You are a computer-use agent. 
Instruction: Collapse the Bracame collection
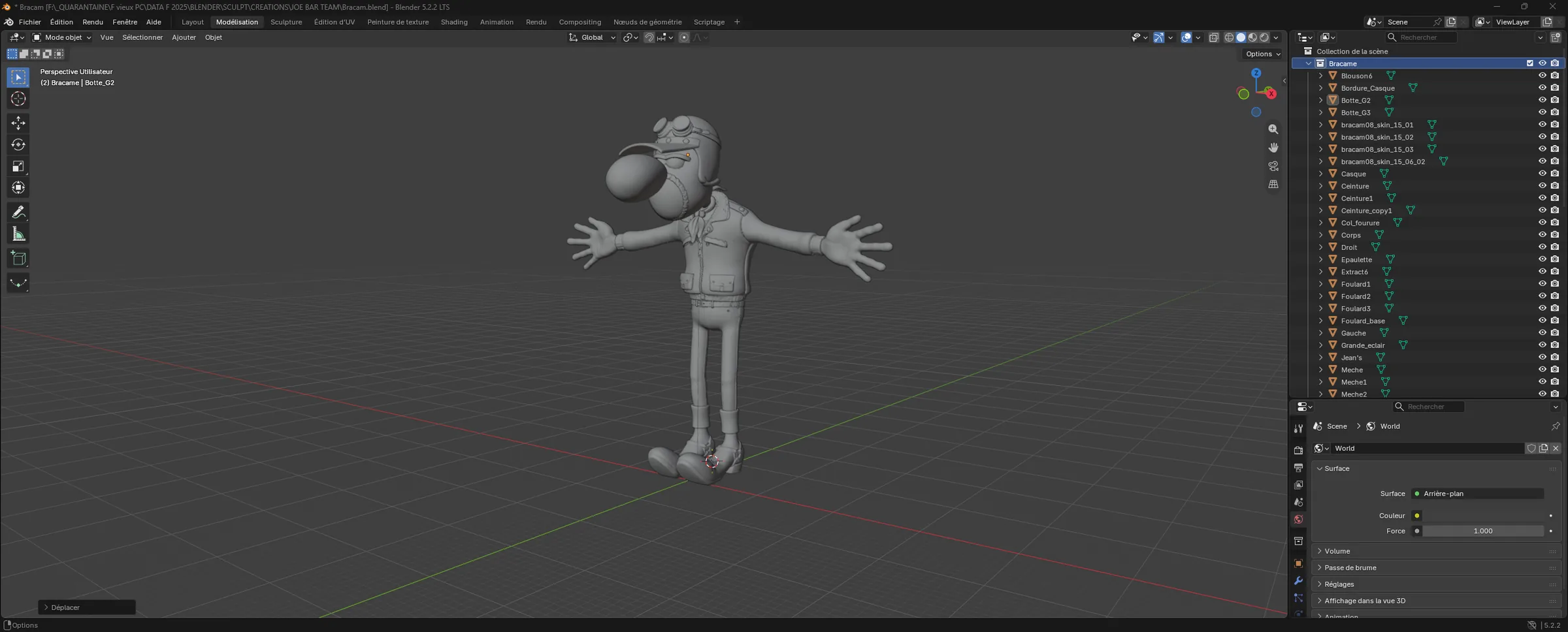(1308, 63)
